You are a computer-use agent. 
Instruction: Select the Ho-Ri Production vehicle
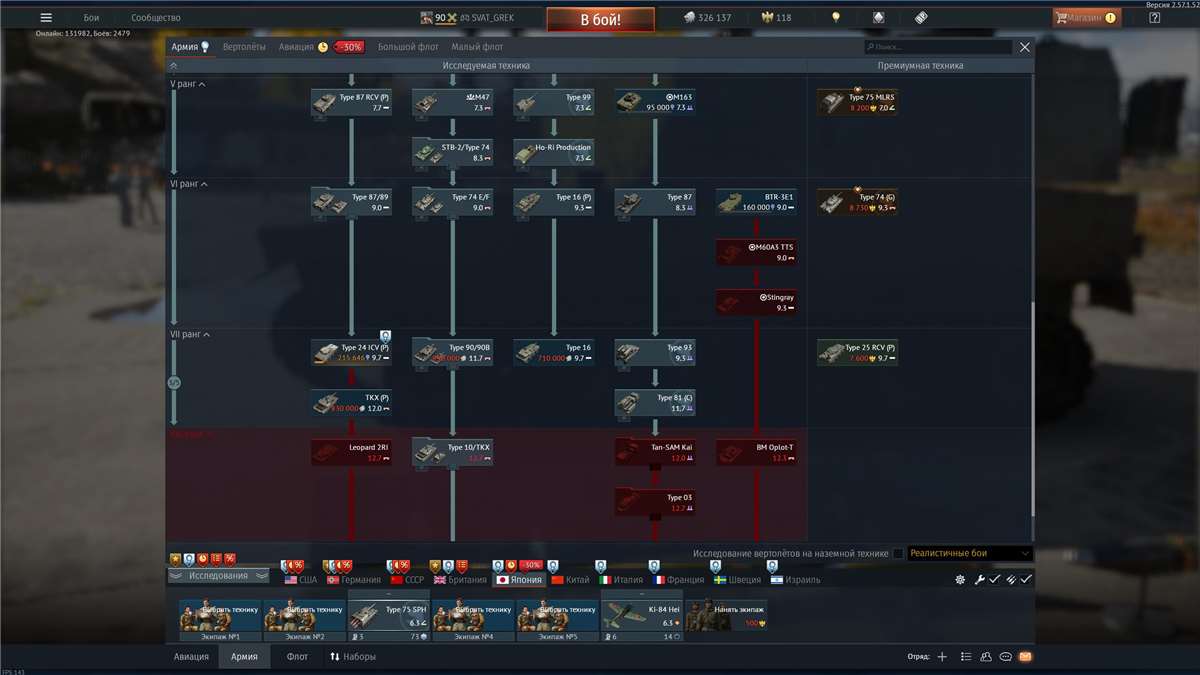coord(553,152)
